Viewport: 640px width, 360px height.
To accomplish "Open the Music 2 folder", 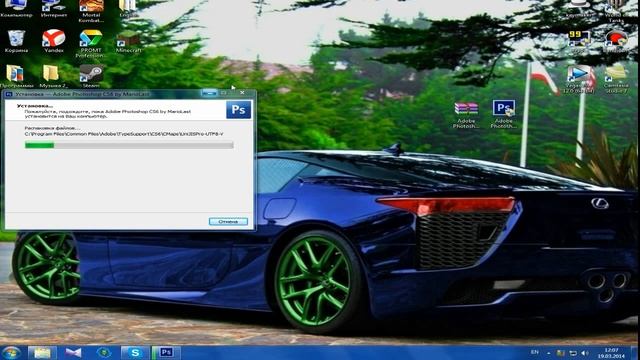I will tap(53, 76).
